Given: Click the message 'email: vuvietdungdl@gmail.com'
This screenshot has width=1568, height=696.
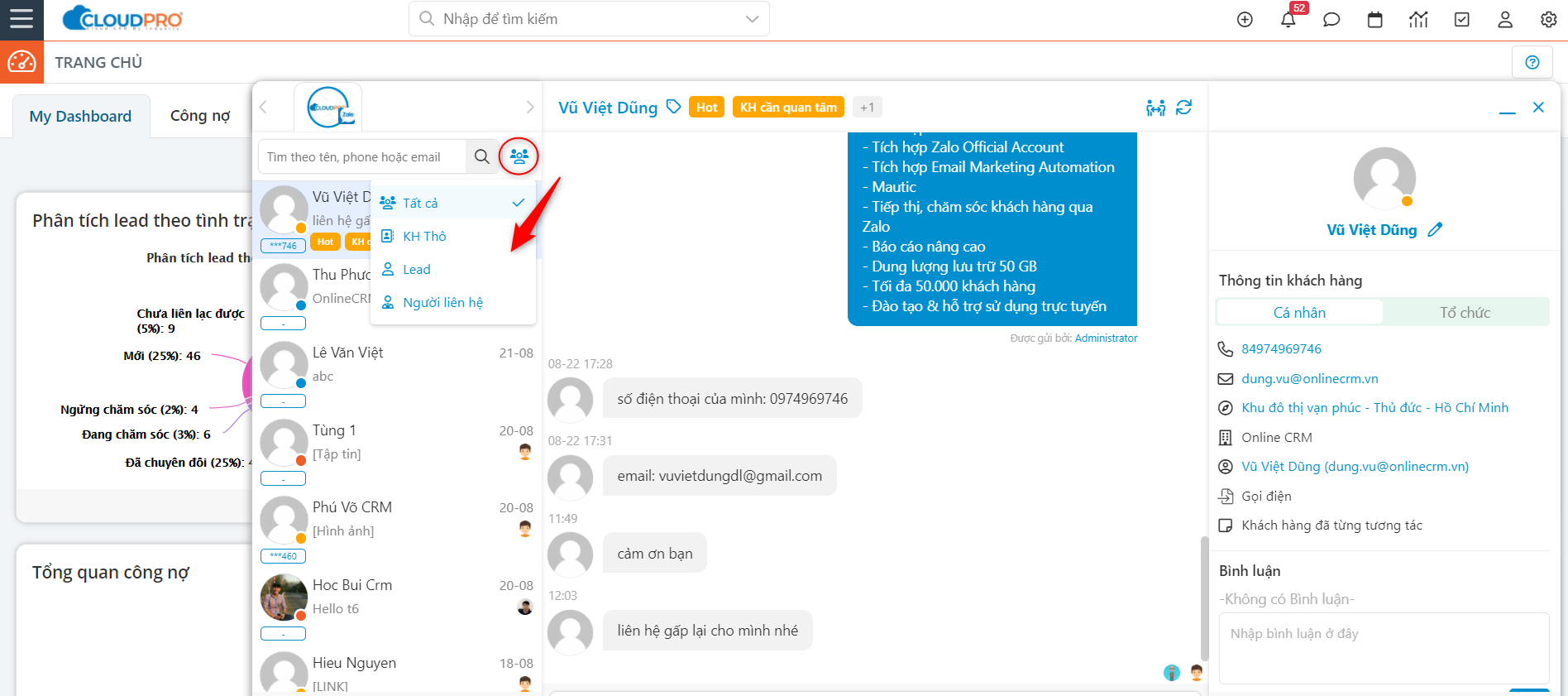Looking at the screenshot, I should point(719,476).
